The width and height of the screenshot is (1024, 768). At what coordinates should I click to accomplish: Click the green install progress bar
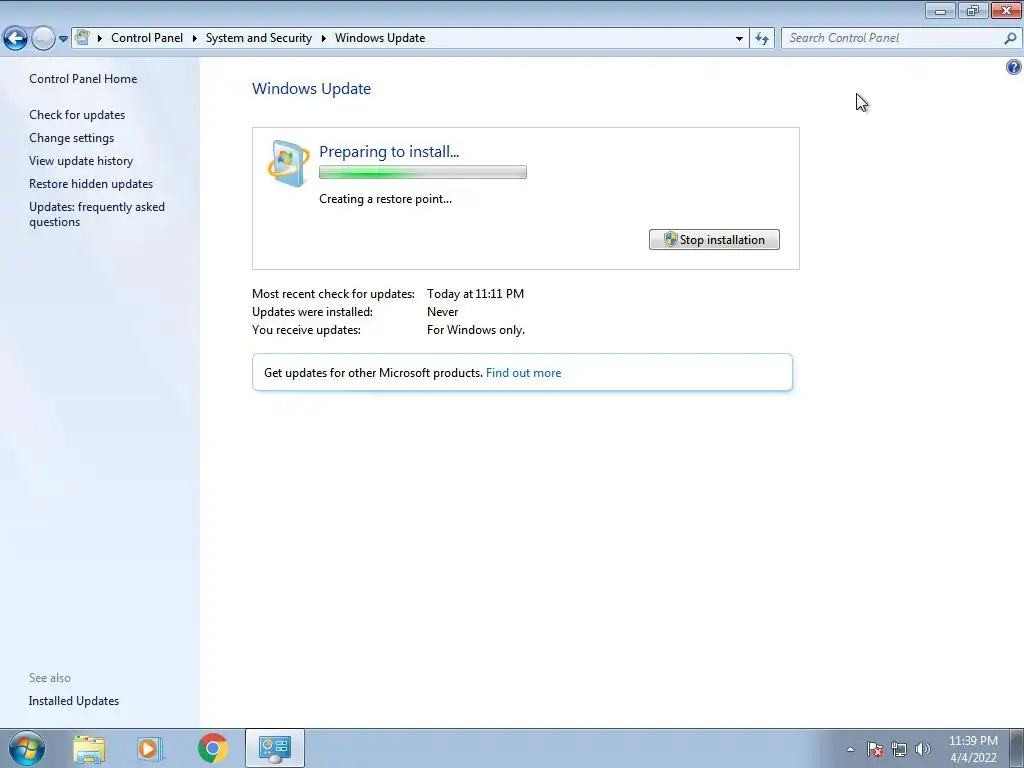(423, 172)
